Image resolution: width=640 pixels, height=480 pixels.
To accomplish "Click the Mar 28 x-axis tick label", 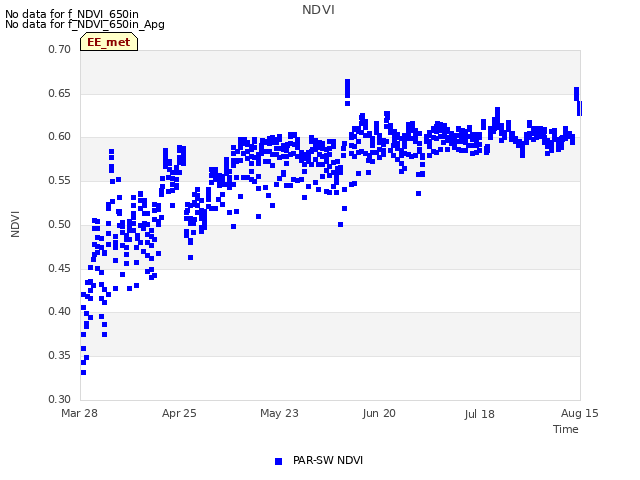I will click(x=80, y=413).
